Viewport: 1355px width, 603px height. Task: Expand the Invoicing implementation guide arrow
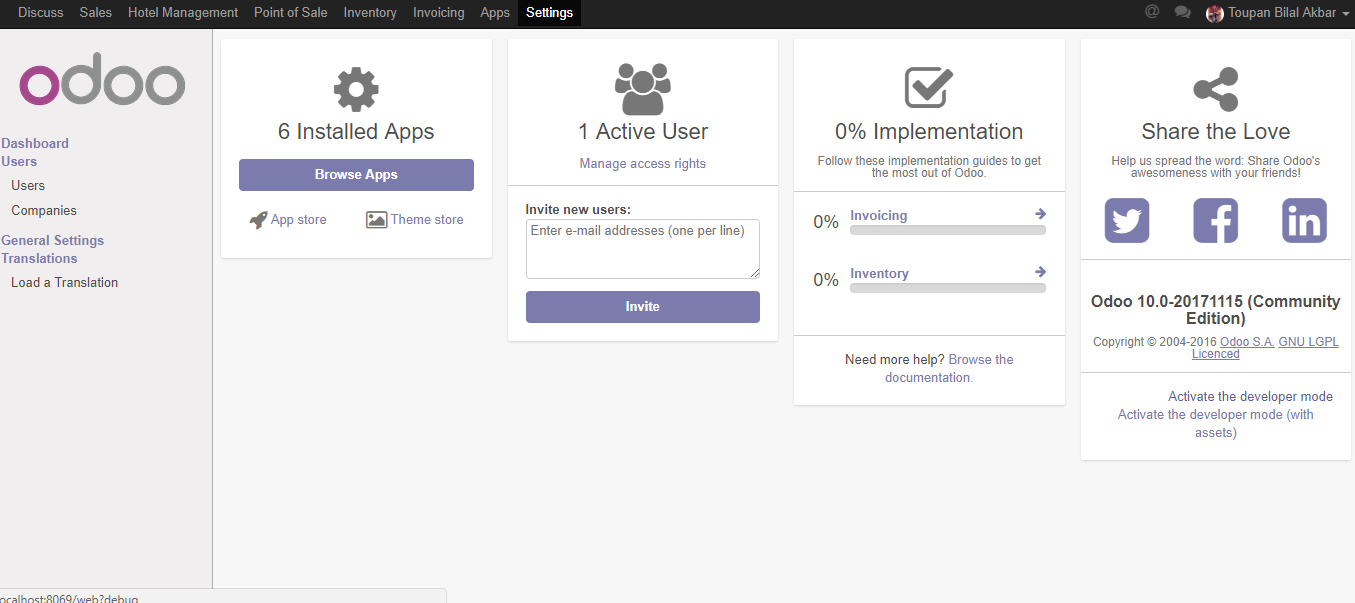(1040, 213)
